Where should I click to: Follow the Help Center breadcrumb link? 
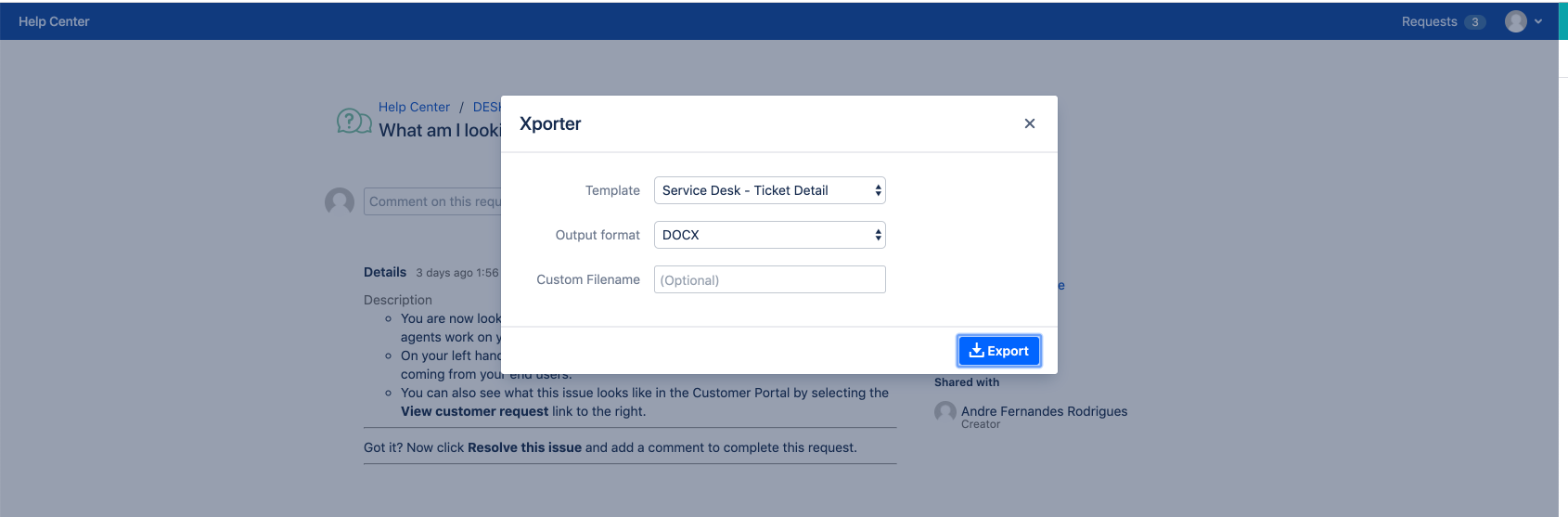414,107
